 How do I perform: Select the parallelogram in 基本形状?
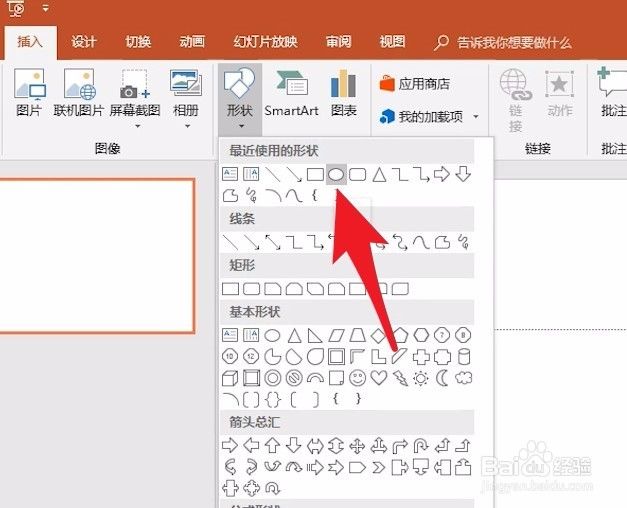pos(336,336)
